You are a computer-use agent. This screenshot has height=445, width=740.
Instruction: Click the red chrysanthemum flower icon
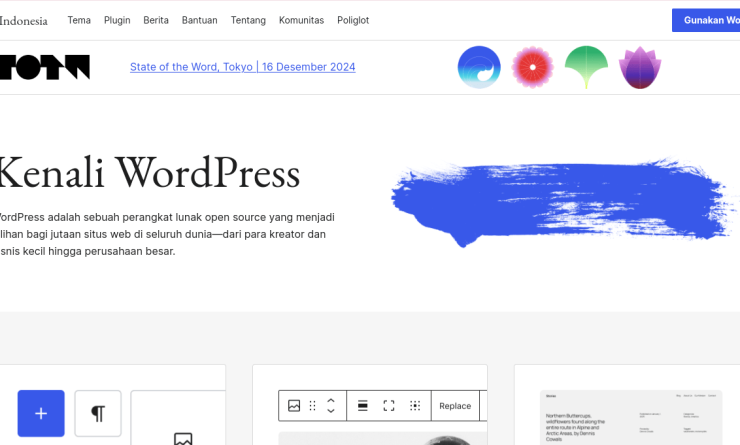click(532, 67)
